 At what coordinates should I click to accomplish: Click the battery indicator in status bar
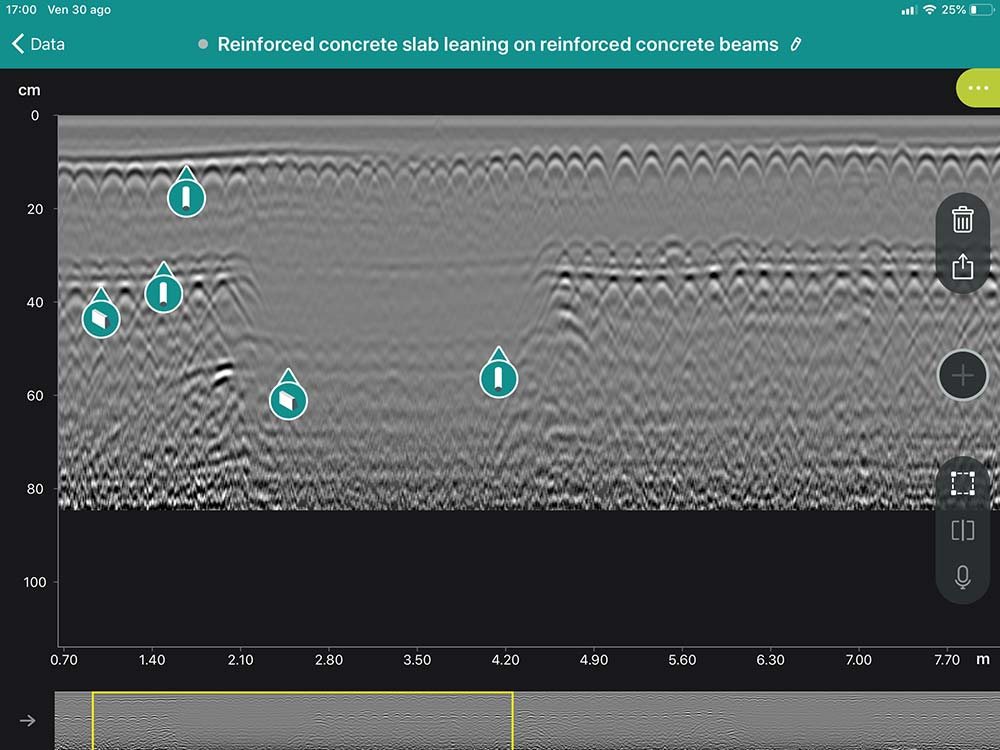click(x=981, y=10)
